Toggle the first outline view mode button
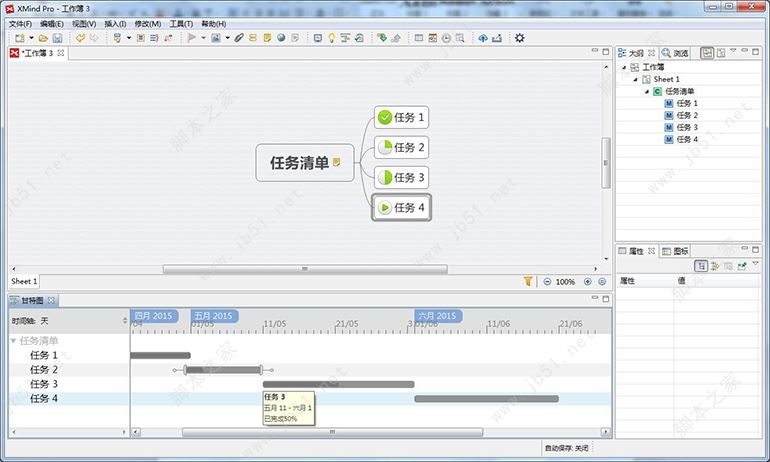Image resolution: width=770 pixels, height=462 pixels. click(x=707, y=53)
